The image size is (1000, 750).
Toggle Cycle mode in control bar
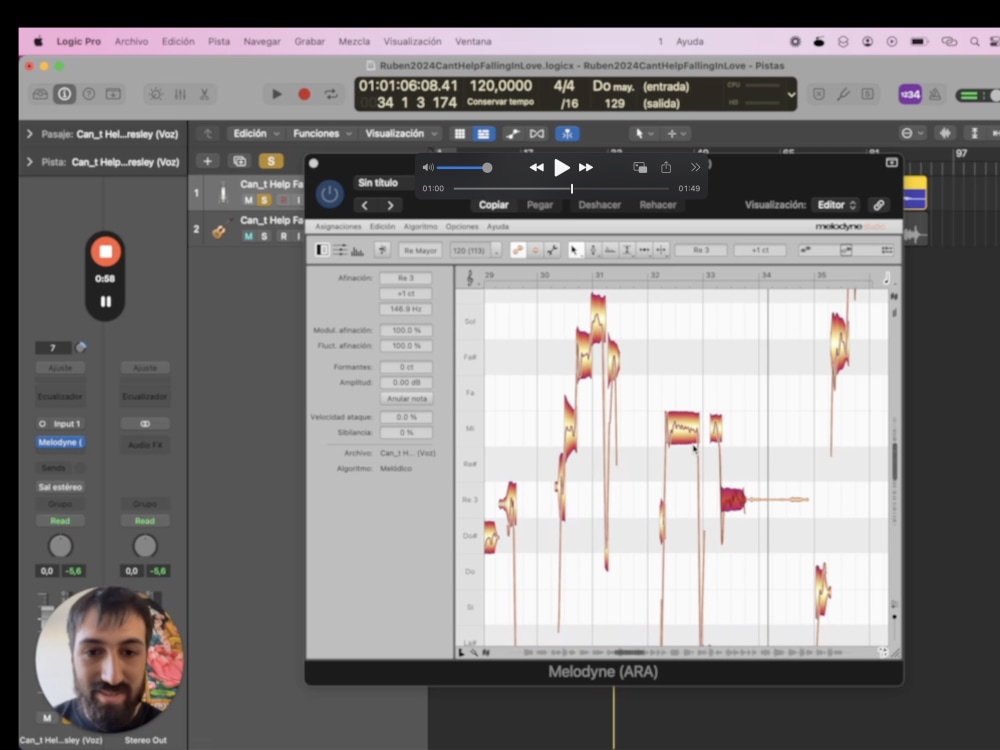point(331,94)
